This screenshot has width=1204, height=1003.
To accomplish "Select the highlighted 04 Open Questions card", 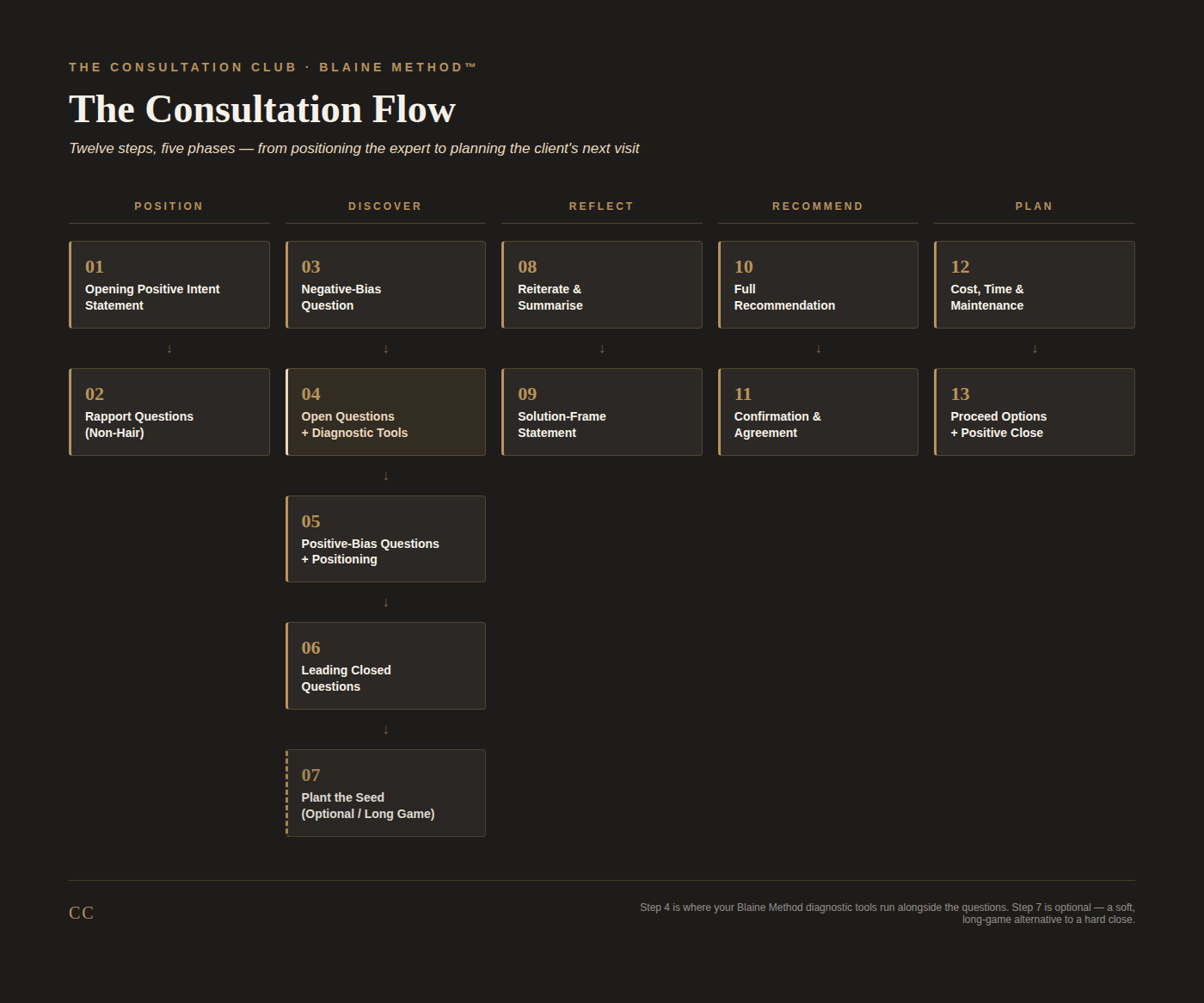I will click(x=385, y=412).
